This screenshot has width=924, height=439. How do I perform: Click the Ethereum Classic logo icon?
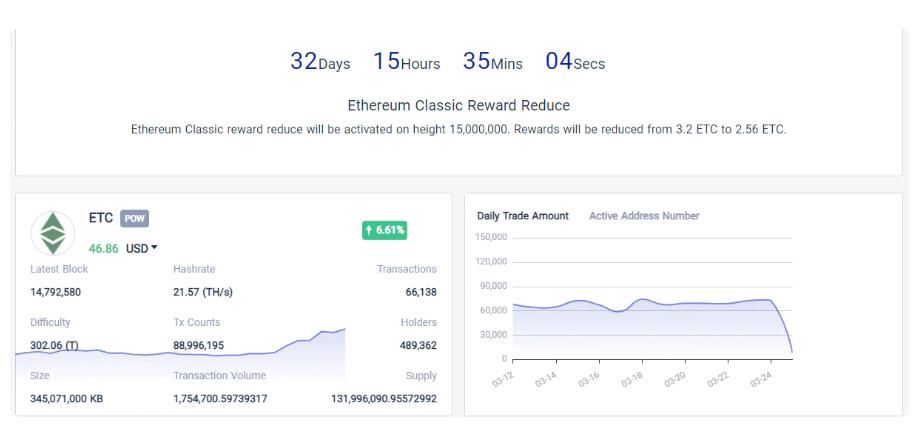pos(53,233)
